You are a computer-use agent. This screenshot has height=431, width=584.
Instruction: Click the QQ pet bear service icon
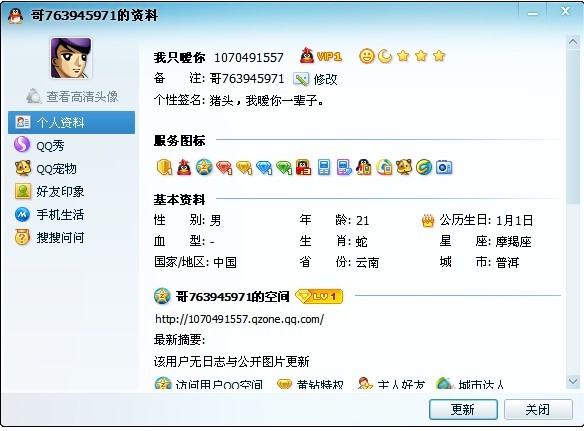click(x=404, y=167)
